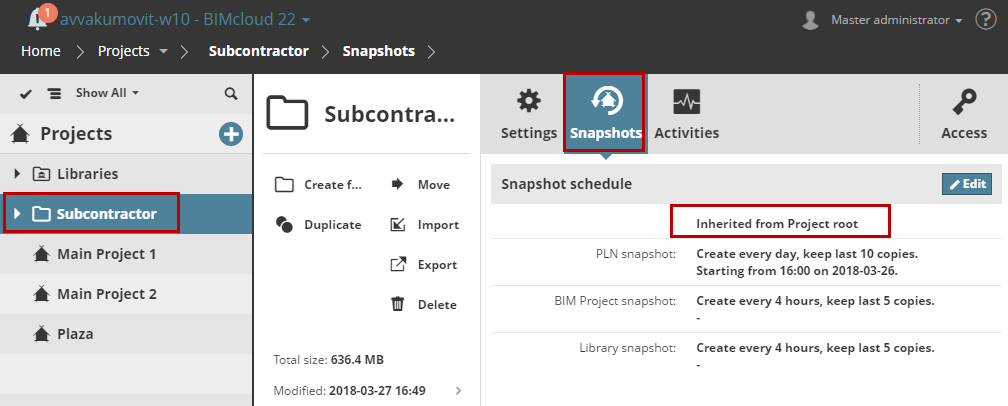Open the Settings gear panel
1008x406 pixels.
coord(529,114)
